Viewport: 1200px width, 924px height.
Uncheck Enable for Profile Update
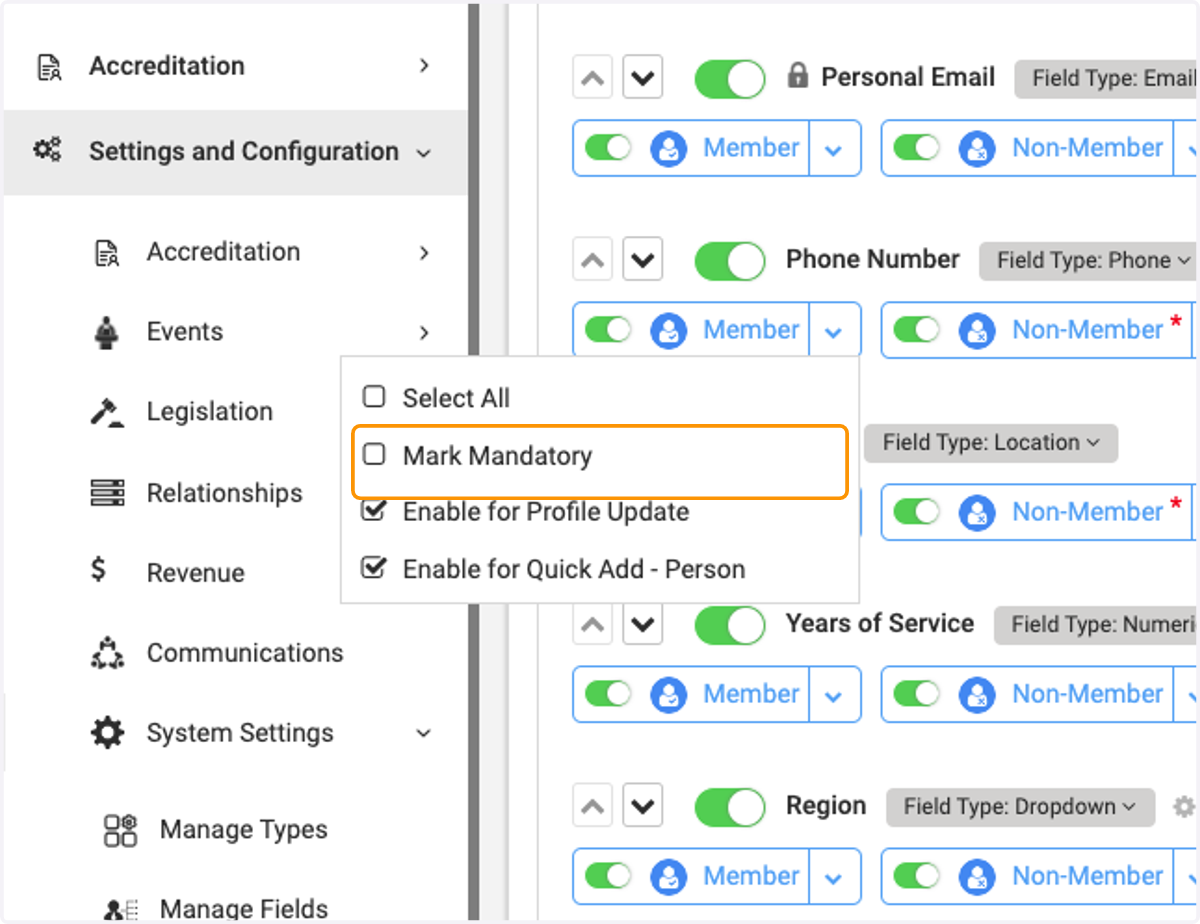click(374, 511)
